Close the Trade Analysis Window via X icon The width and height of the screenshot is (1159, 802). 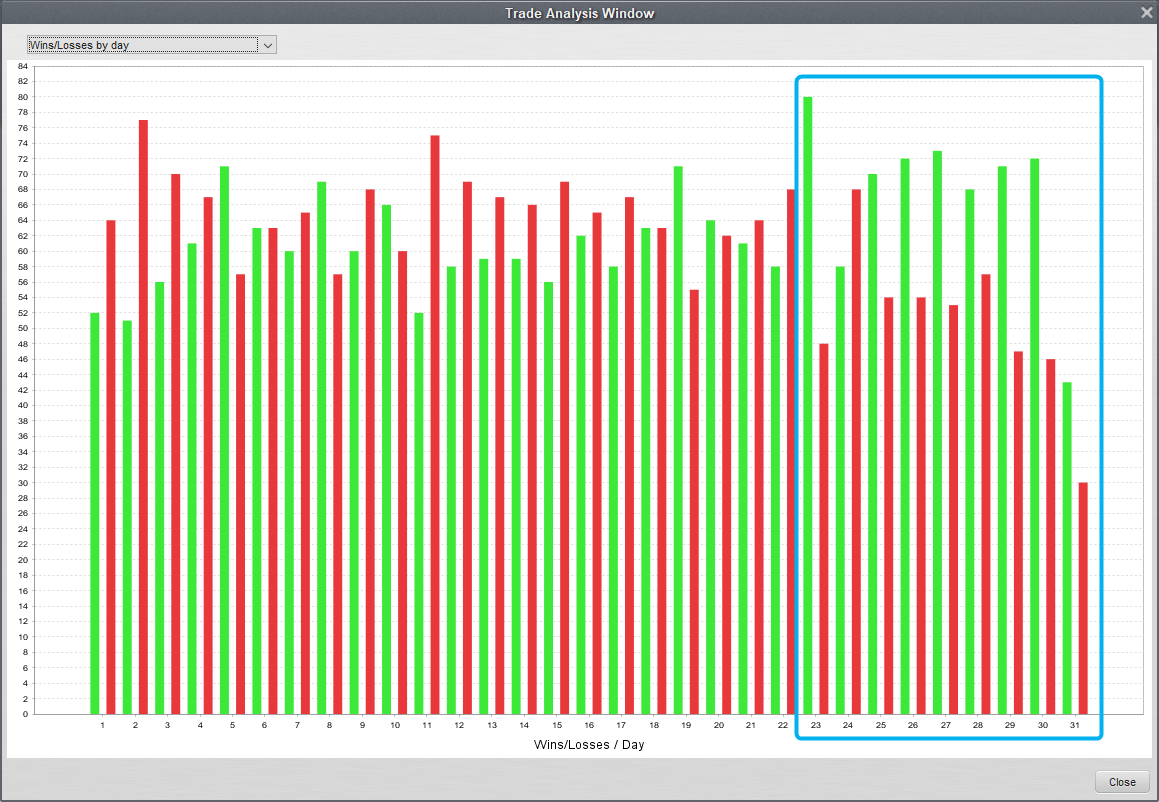tap(1146, 13)
